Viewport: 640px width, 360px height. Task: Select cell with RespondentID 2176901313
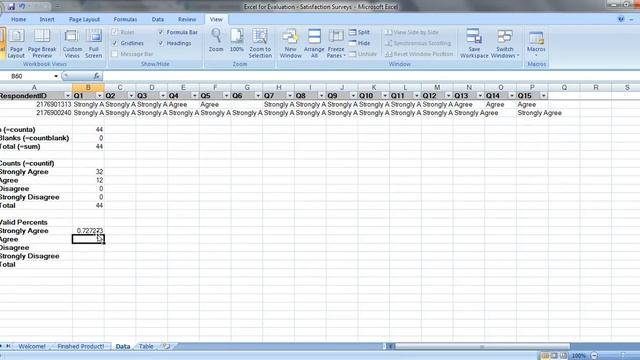coord(36,104)
